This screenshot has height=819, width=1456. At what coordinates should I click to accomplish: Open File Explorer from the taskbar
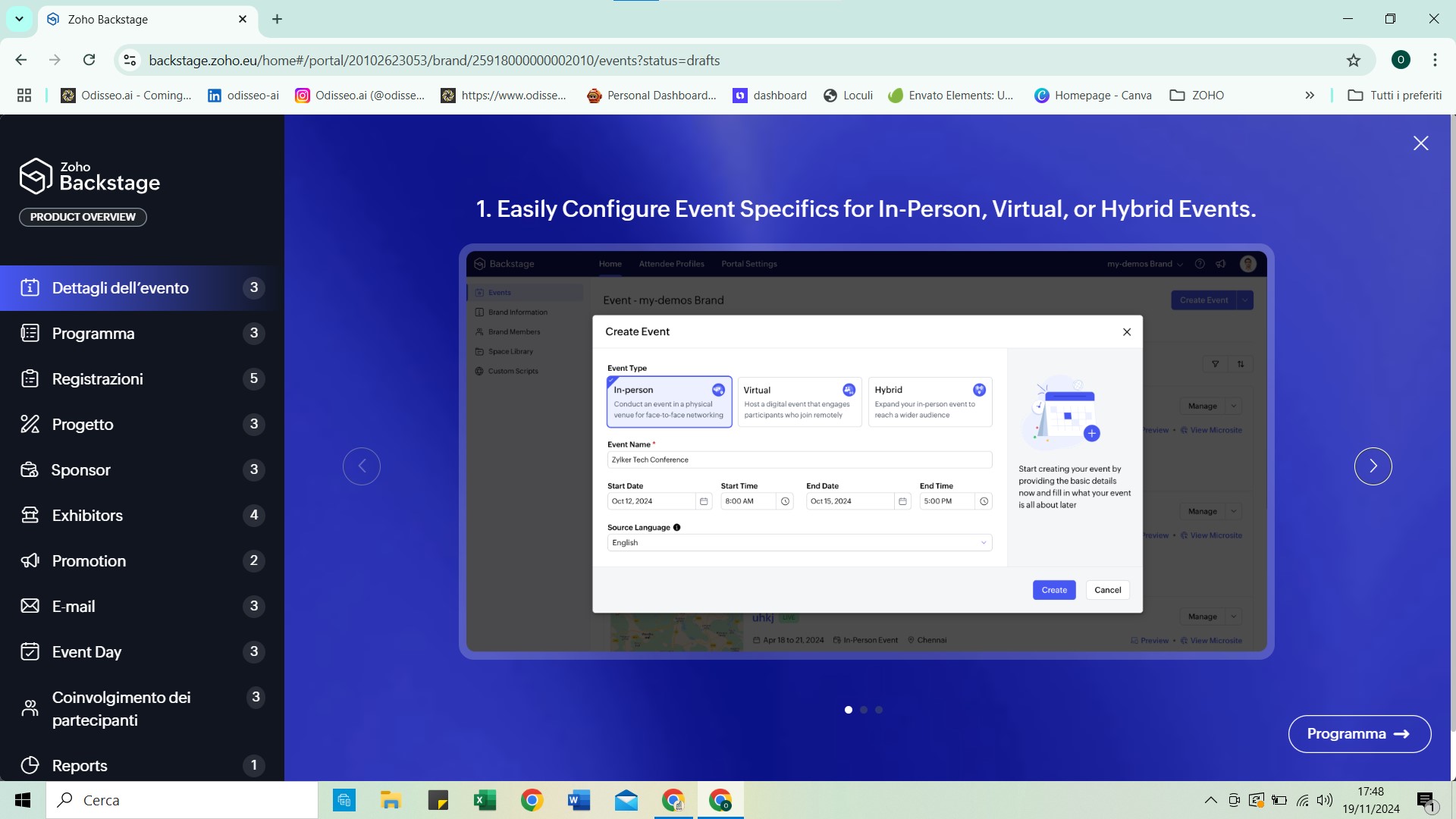pos(391,800)
